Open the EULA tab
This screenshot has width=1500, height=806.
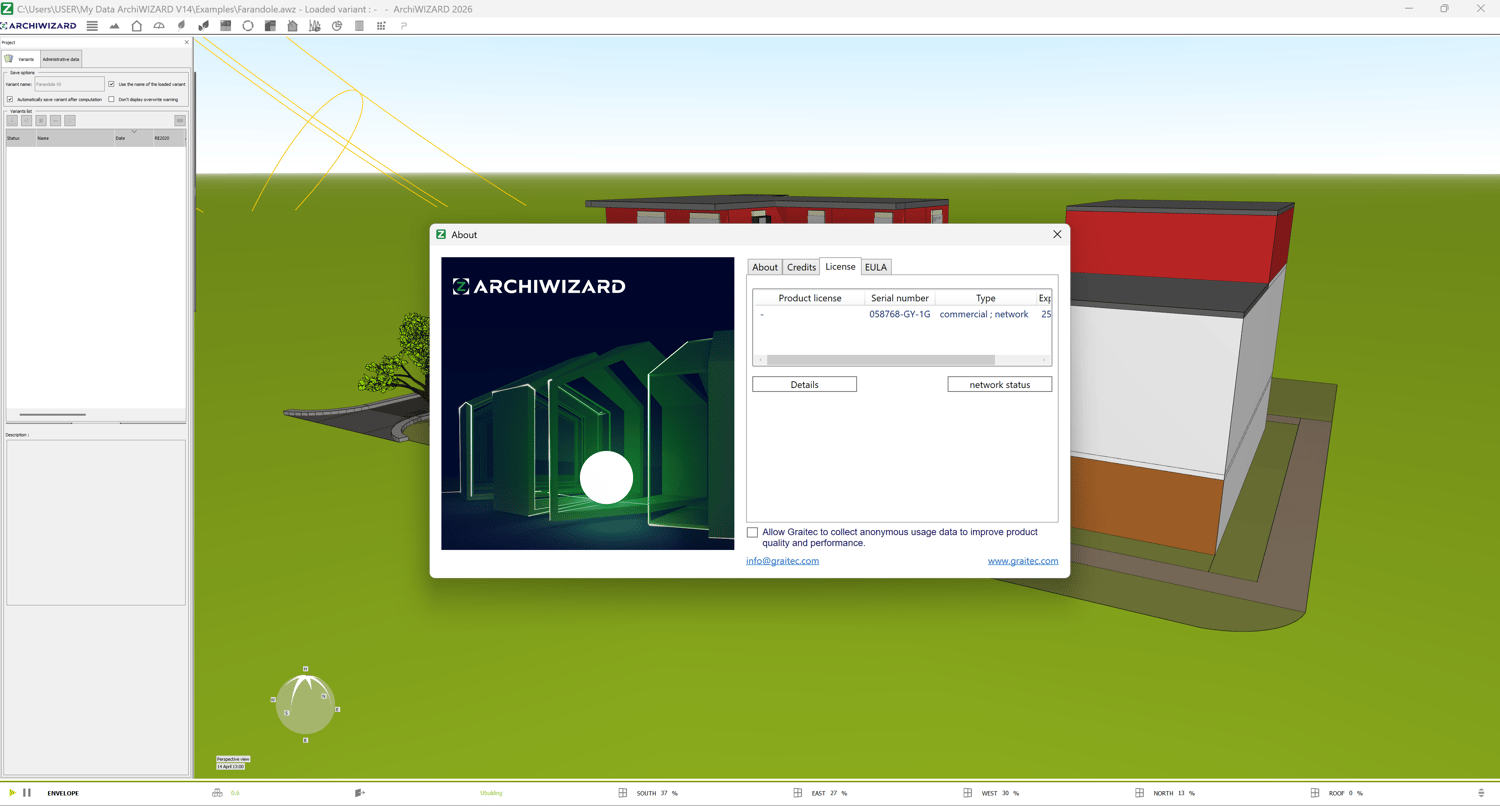click(876, 267)
